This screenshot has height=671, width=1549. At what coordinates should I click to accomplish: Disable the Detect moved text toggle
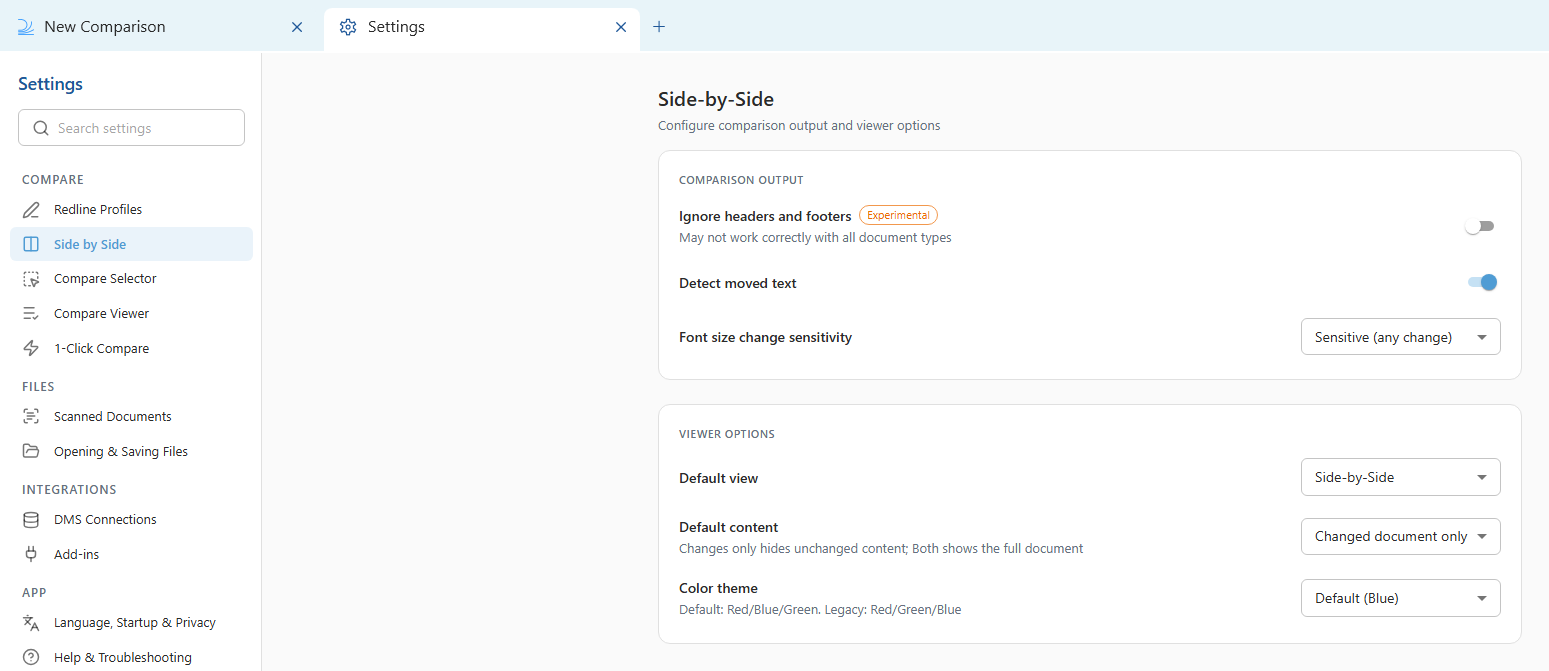point(1482,283)
